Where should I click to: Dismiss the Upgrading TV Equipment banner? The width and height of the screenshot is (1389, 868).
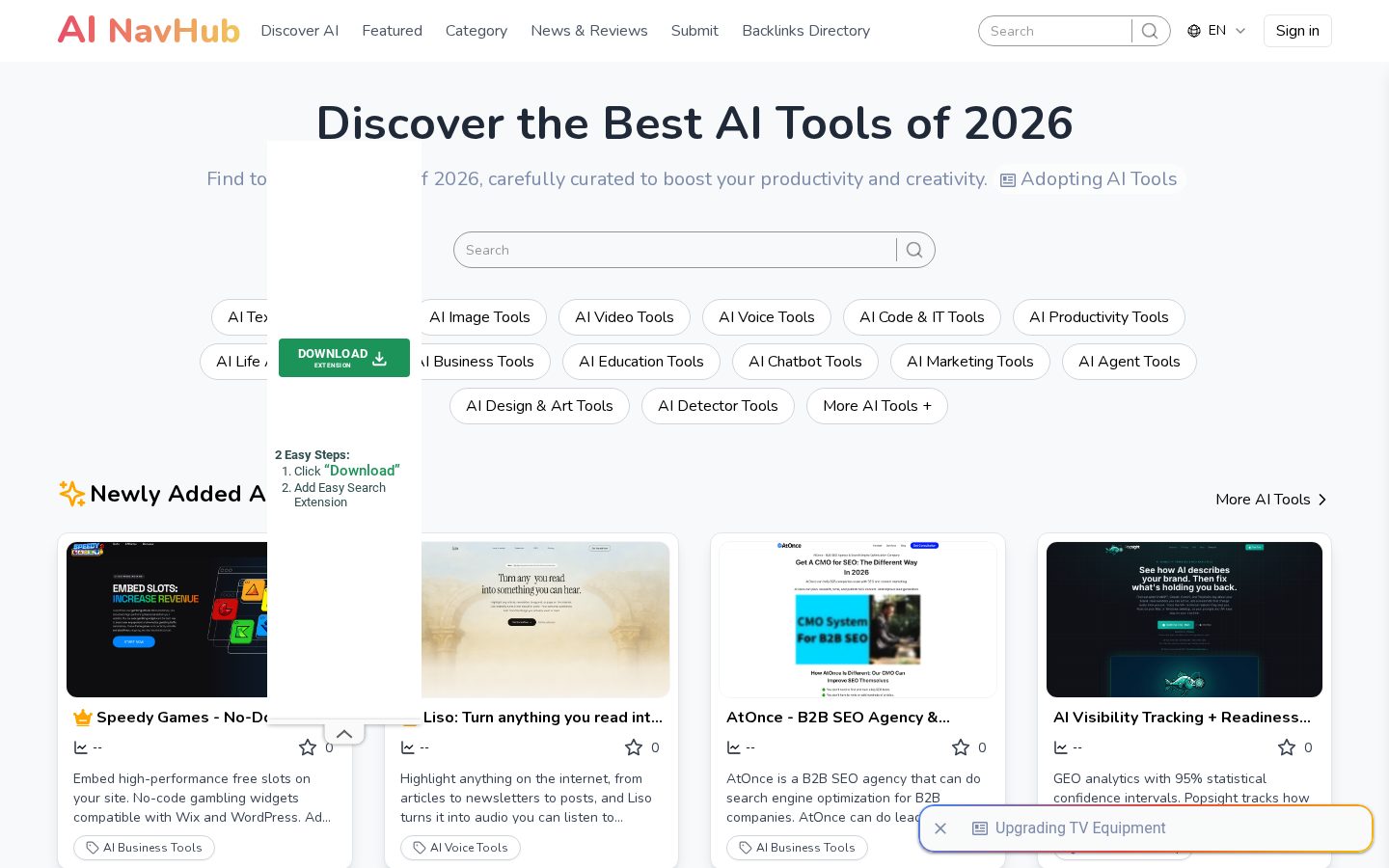click(x=940, y=828)
